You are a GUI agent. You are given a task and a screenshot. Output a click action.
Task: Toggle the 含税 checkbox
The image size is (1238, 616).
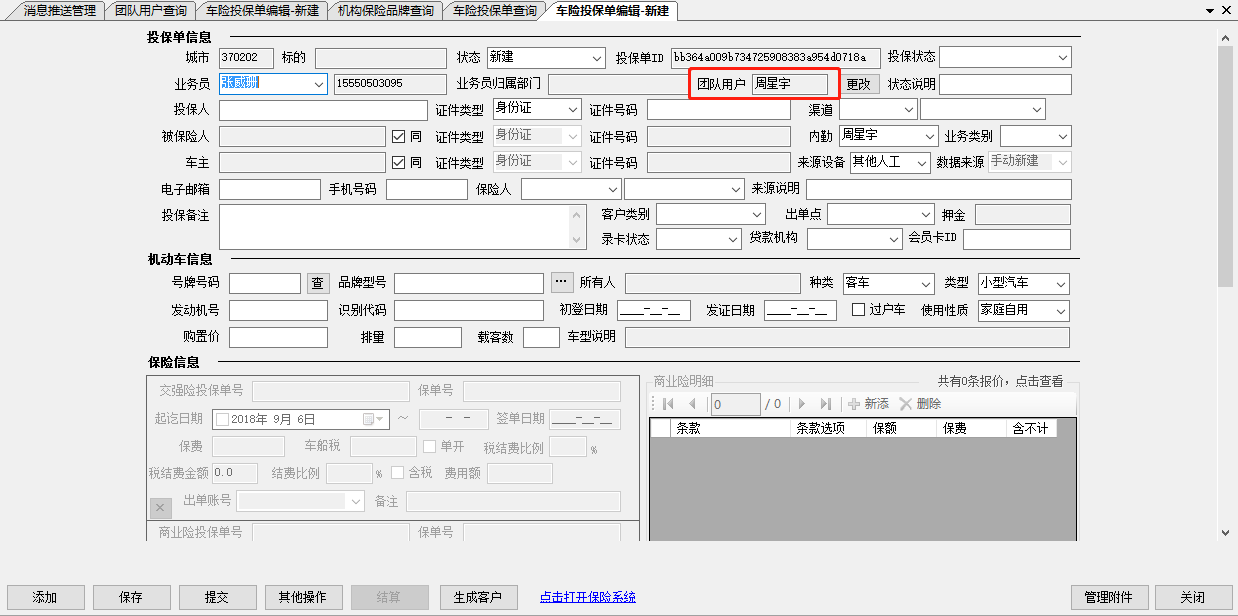[x=398, y=473]
